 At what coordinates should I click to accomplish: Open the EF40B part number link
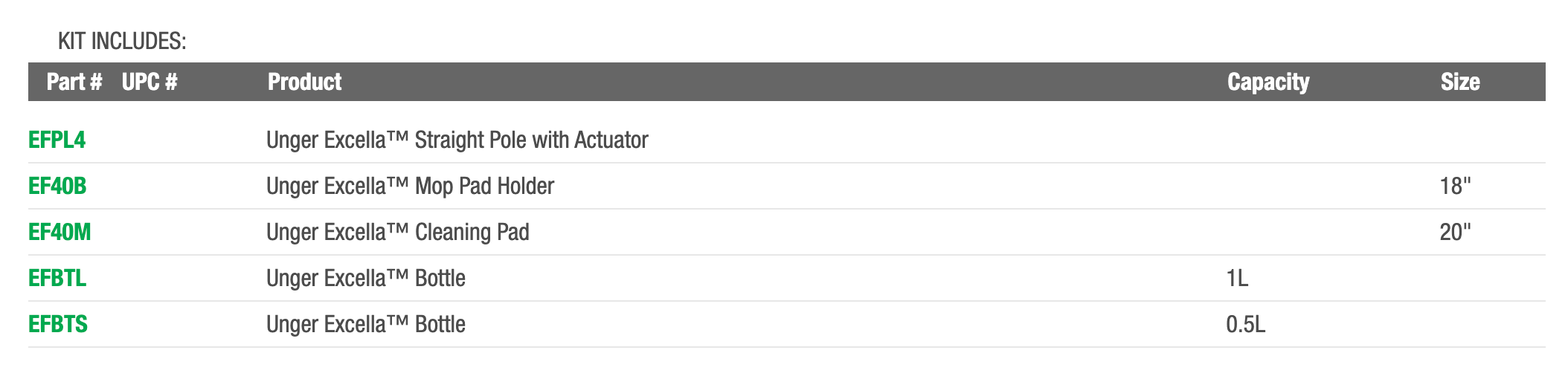[x=57, y=186]
